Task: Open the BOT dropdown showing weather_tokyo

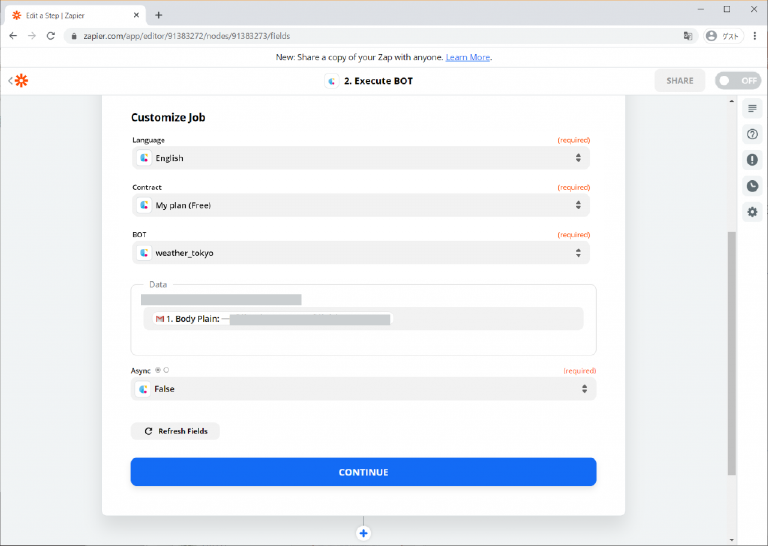Action: (361, 253)
